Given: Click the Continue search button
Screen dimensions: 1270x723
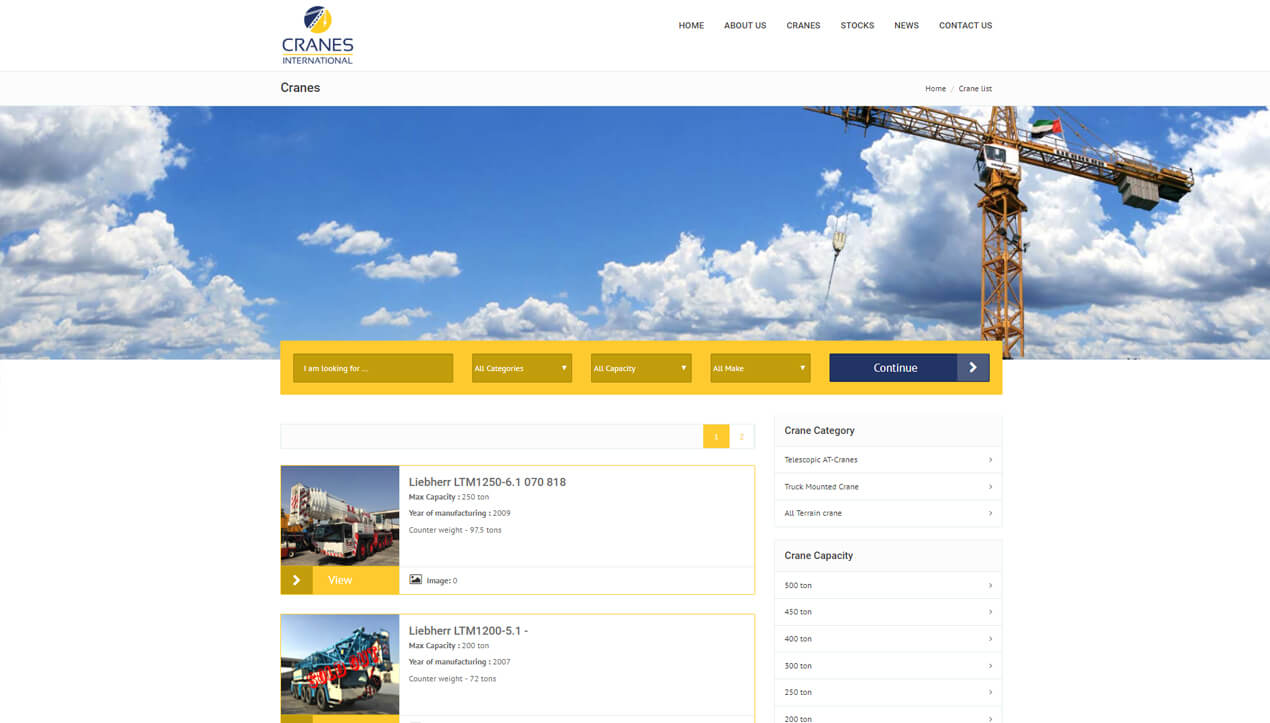Looking at the screenshot, I should coord(909,368).
